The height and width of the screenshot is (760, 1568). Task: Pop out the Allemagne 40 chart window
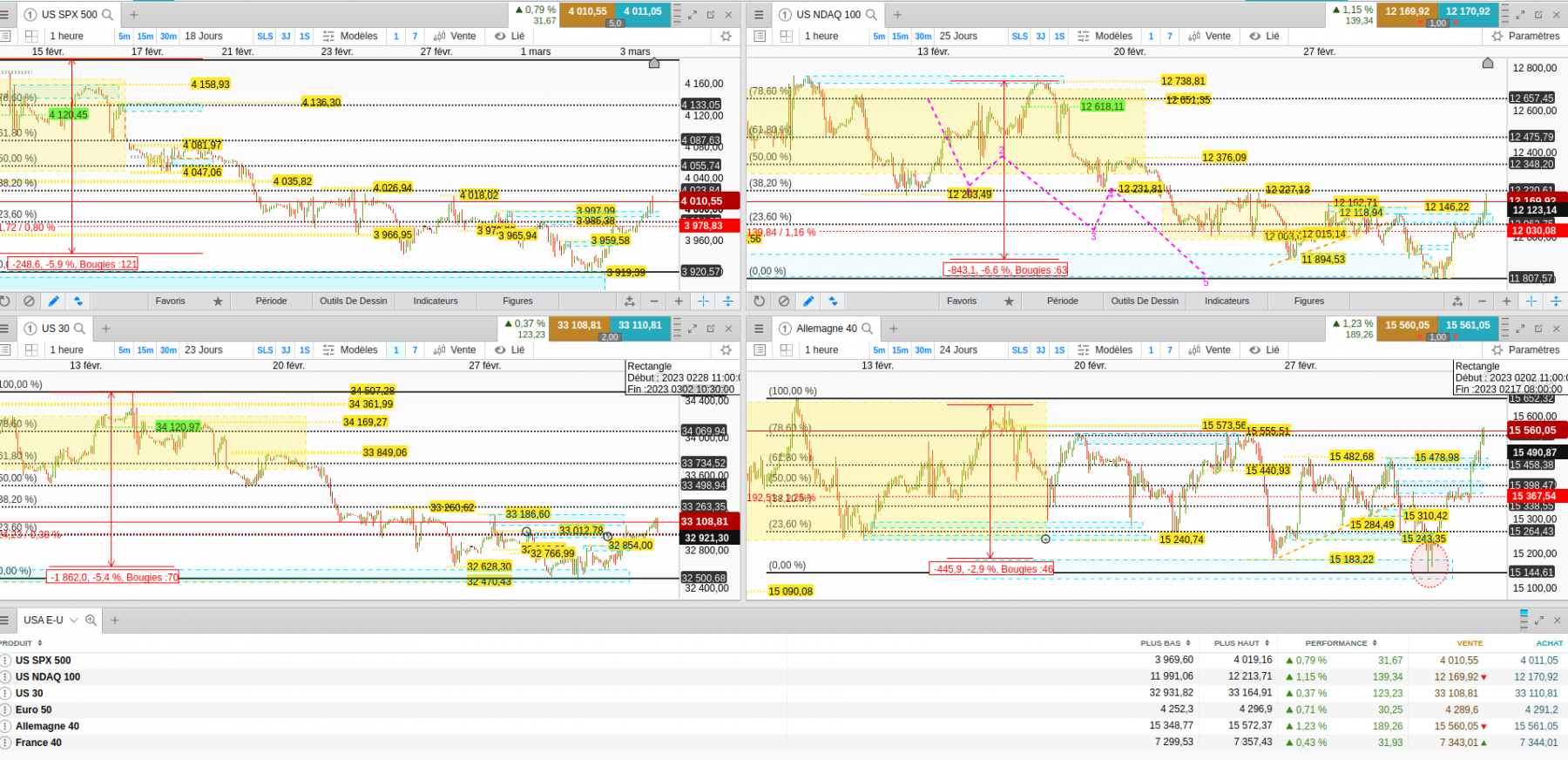[x=1538, y=329]
